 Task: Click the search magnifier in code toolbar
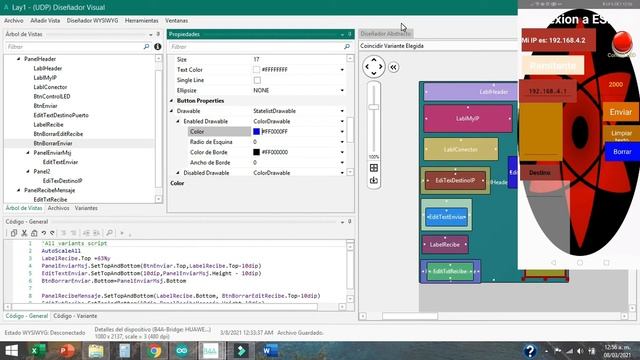coord(109,233)
